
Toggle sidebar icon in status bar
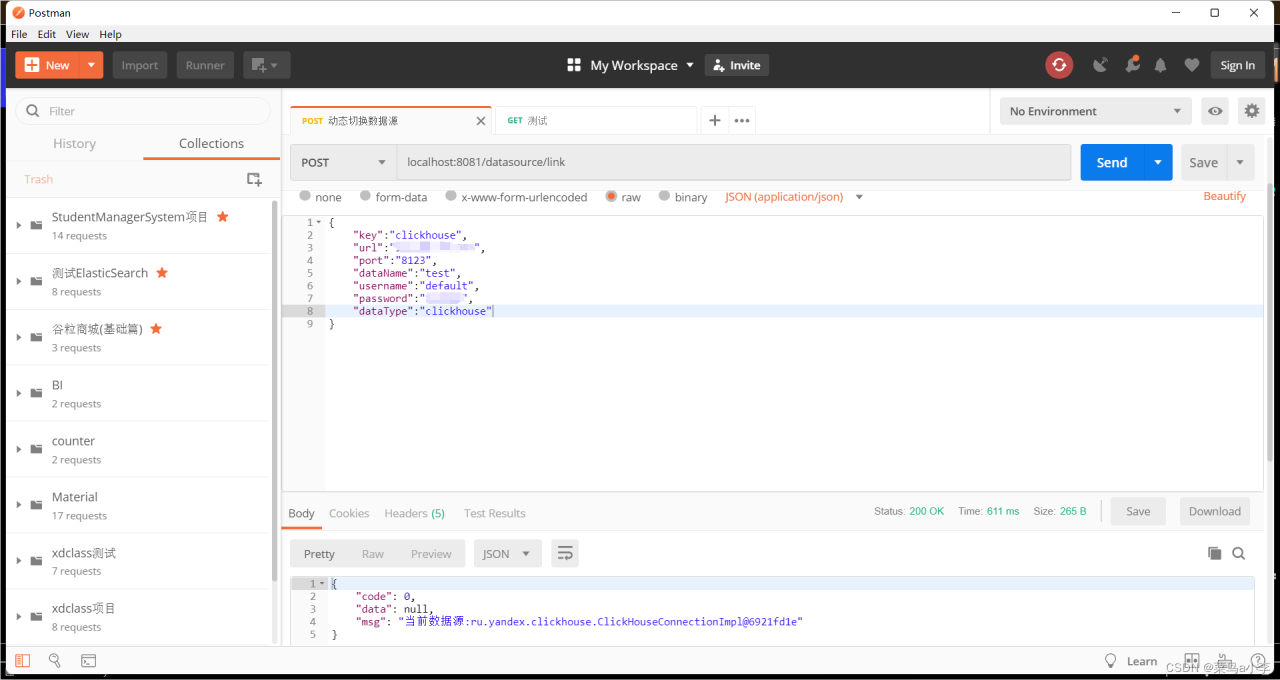coord(22,661)
